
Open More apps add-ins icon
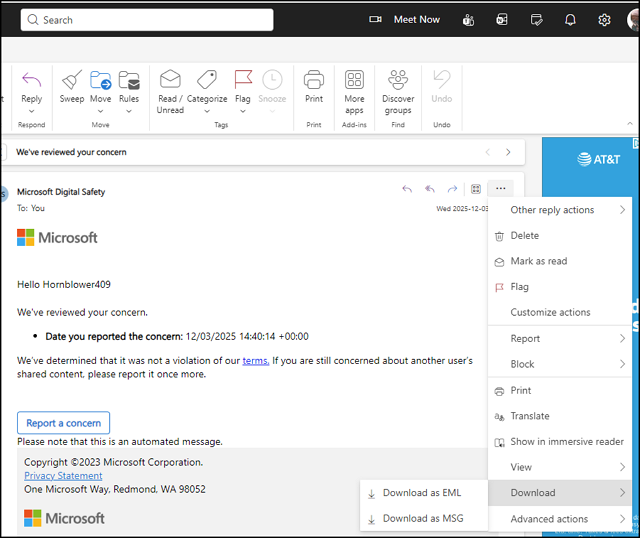[x=354, y=80]
